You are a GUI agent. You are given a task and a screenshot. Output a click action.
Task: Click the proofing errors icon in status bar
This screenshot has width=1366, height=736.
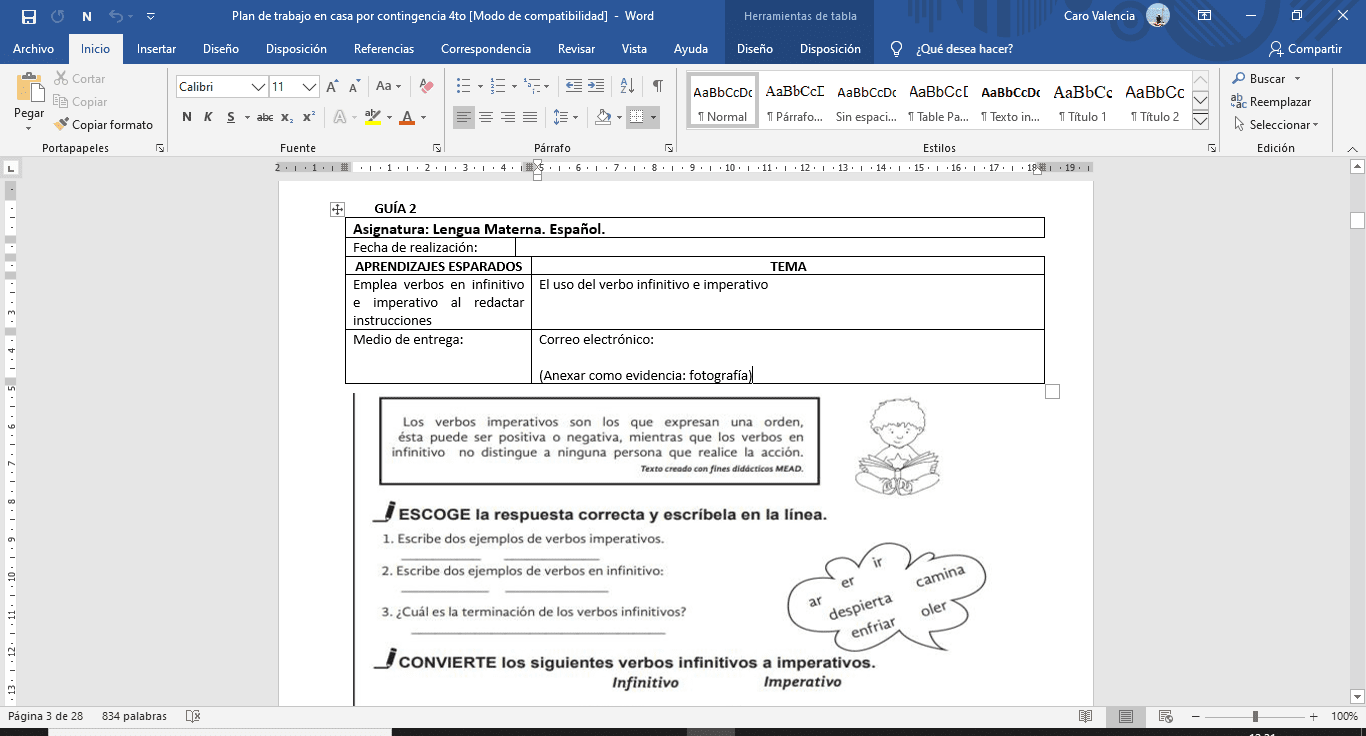[193, 716]
